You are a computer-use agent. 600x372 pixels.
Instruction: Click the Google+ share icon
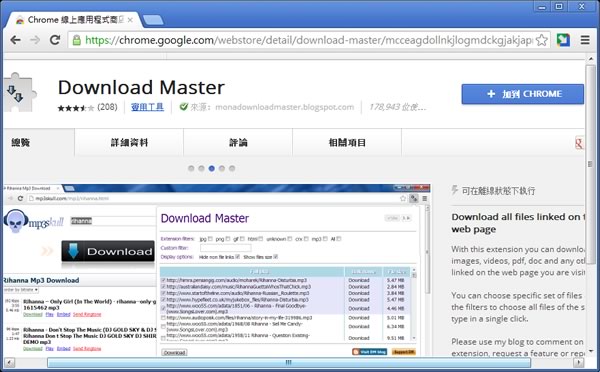coord(579,143)
